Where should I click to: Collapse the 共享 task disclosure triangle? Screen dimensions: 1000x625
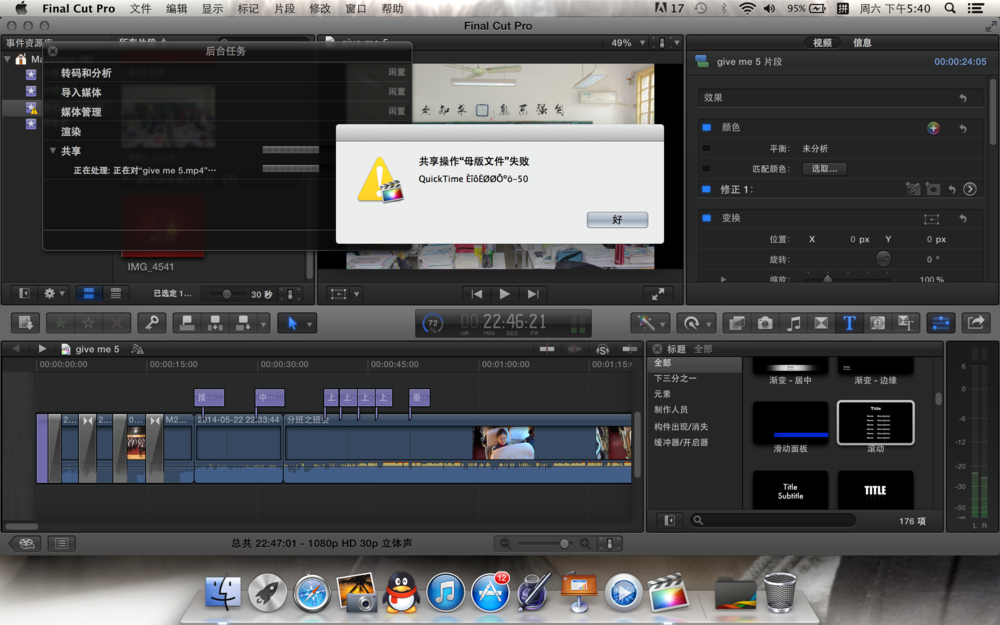53,151
